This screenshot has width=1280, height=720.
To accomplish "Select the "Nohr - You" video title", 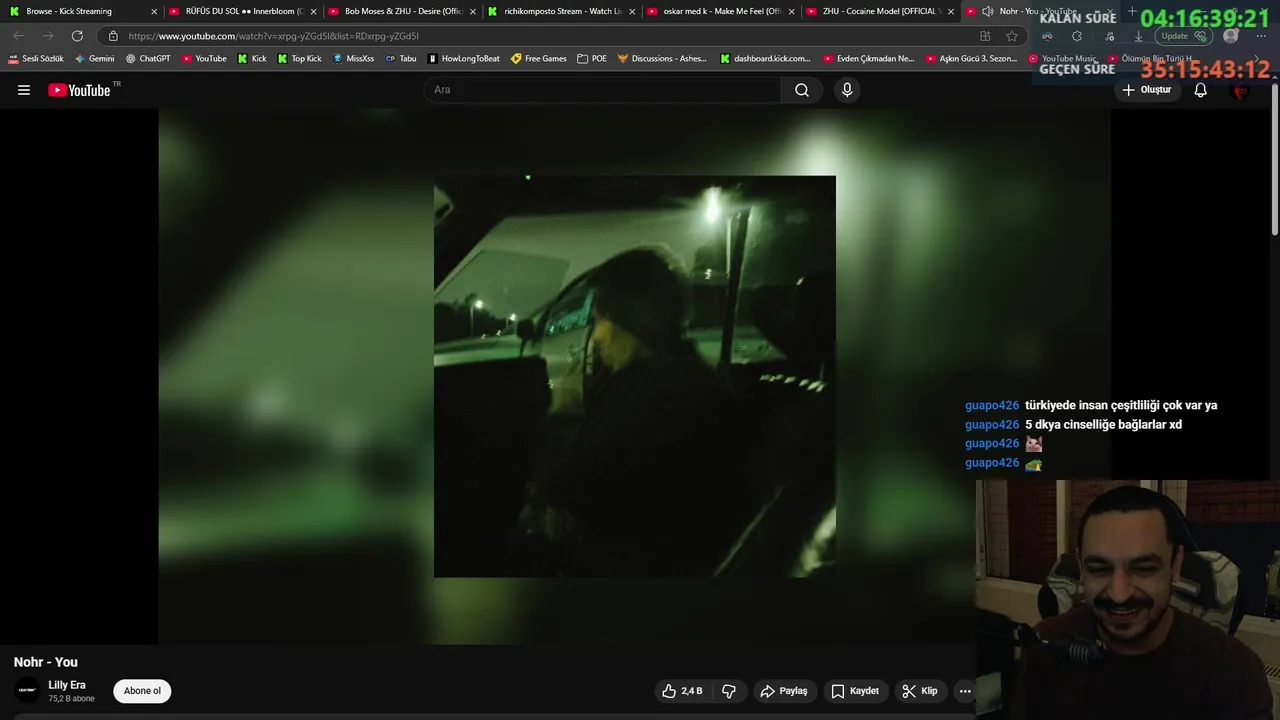I will [46, 662].
